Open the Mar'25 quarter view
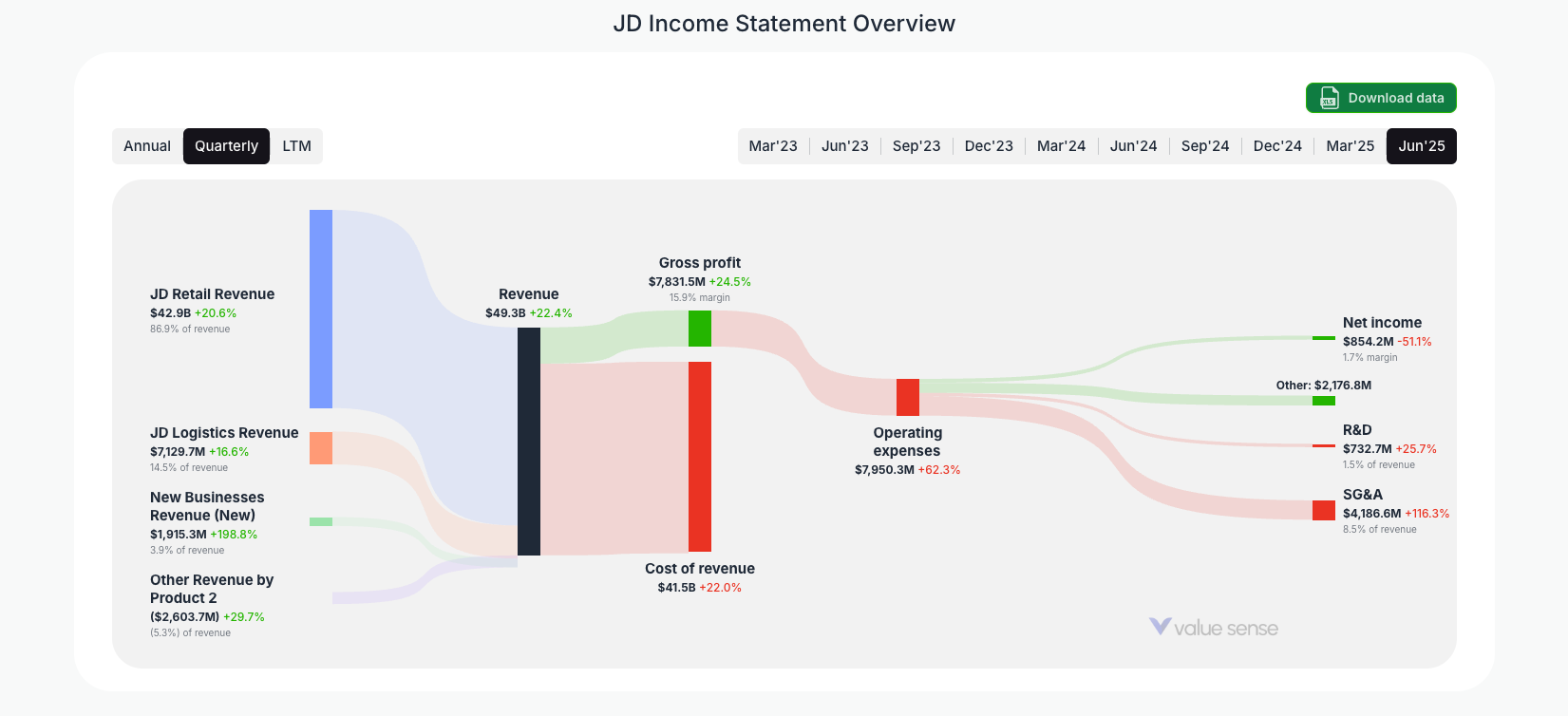The width and height of the screenshot is (1568, 716). point(1350,145)
